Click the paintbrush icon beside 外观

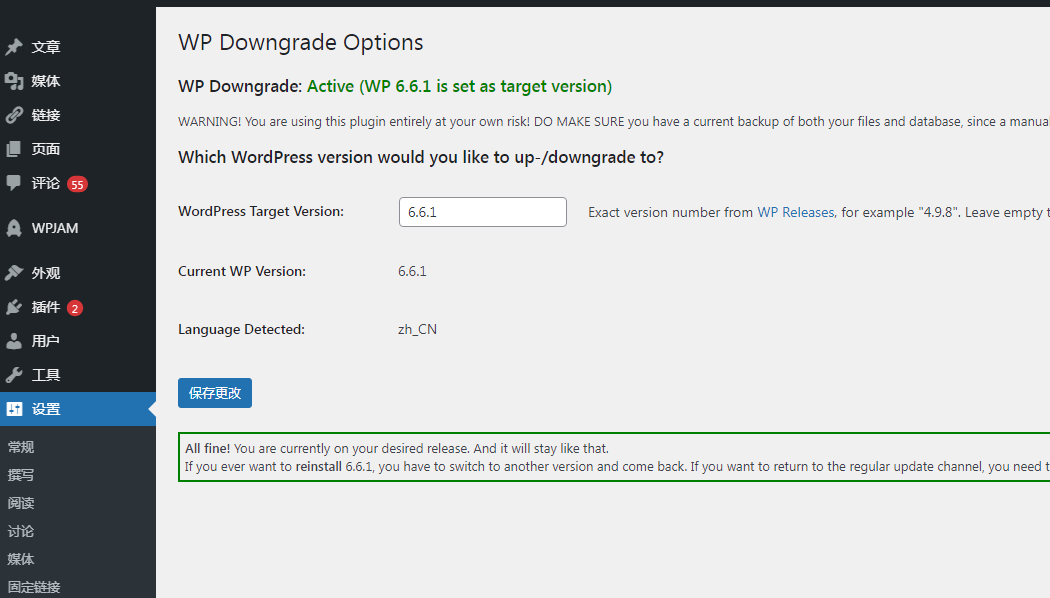(x=14, y=273)
